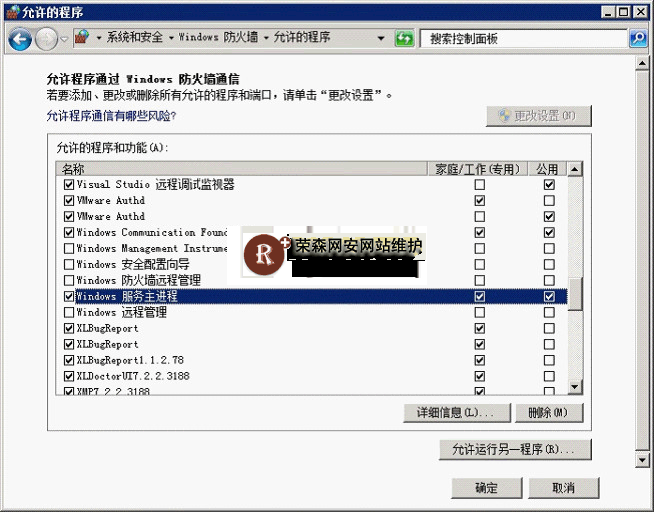Click the firewall icon in the title bar

[x=11, y=11]
